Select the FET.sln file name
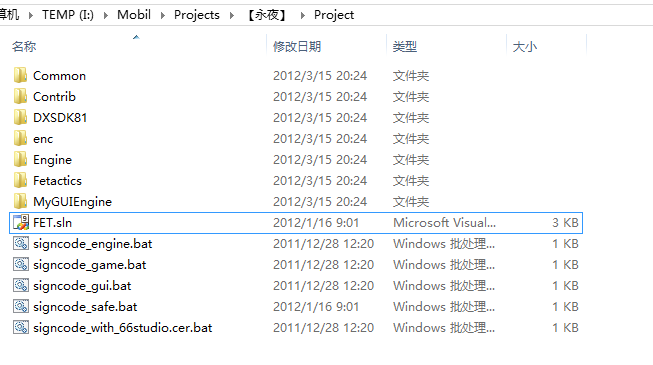Screen dimensions: 653x365 pos(52,222)
